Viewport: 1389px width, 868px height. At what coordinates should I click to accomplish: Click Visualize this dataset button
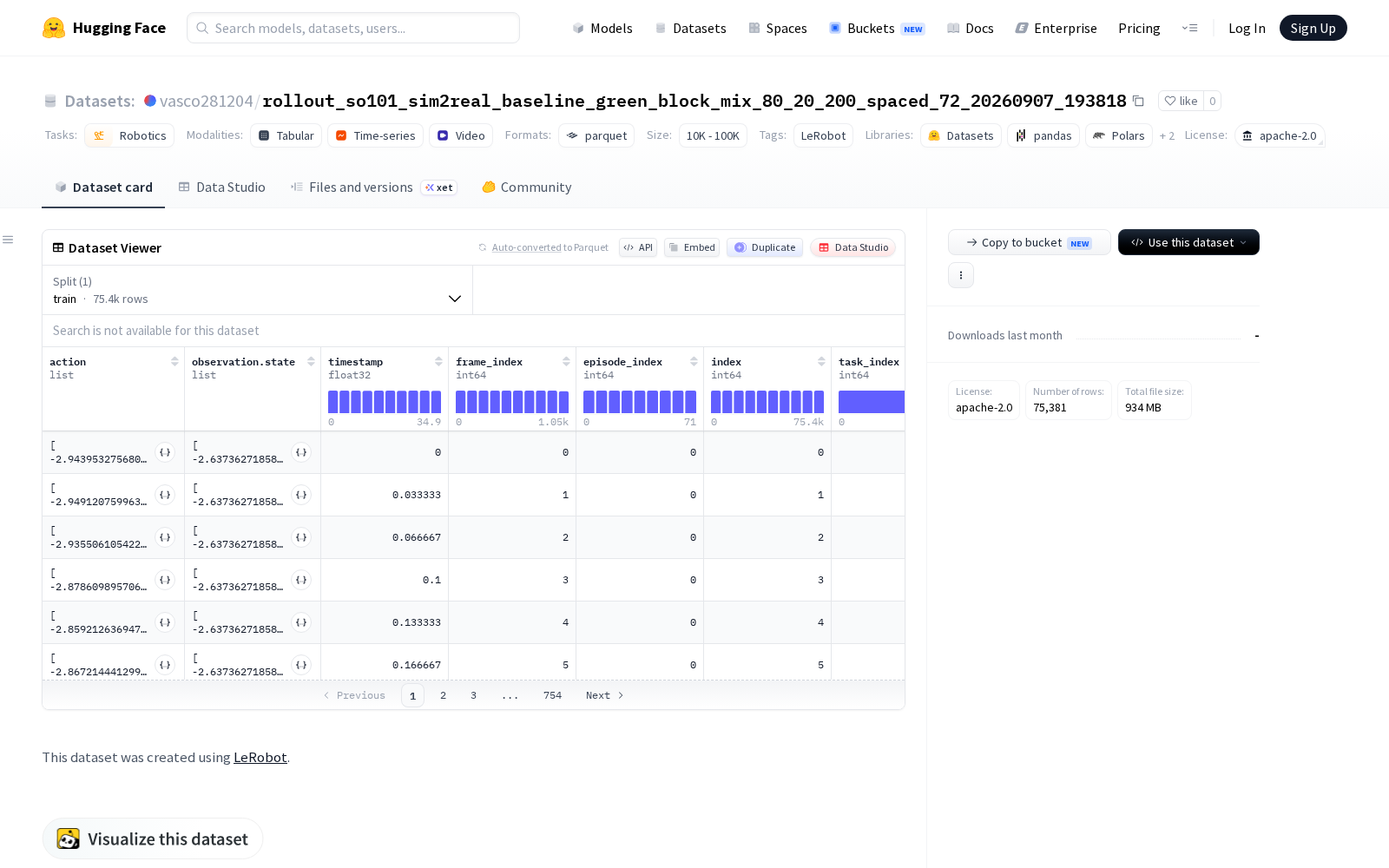(x=153, y=838)
